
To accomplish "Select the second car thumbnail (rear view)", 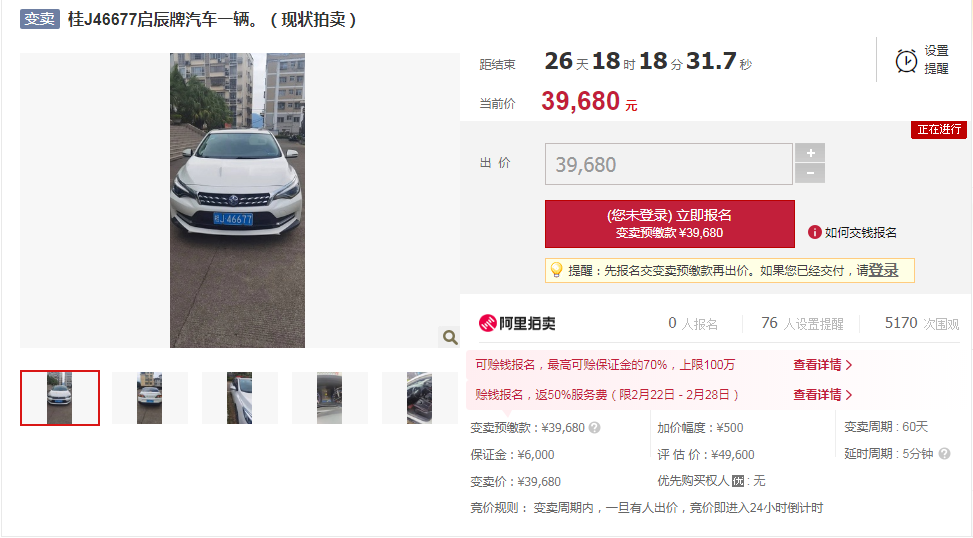I will tap(150, 398).
